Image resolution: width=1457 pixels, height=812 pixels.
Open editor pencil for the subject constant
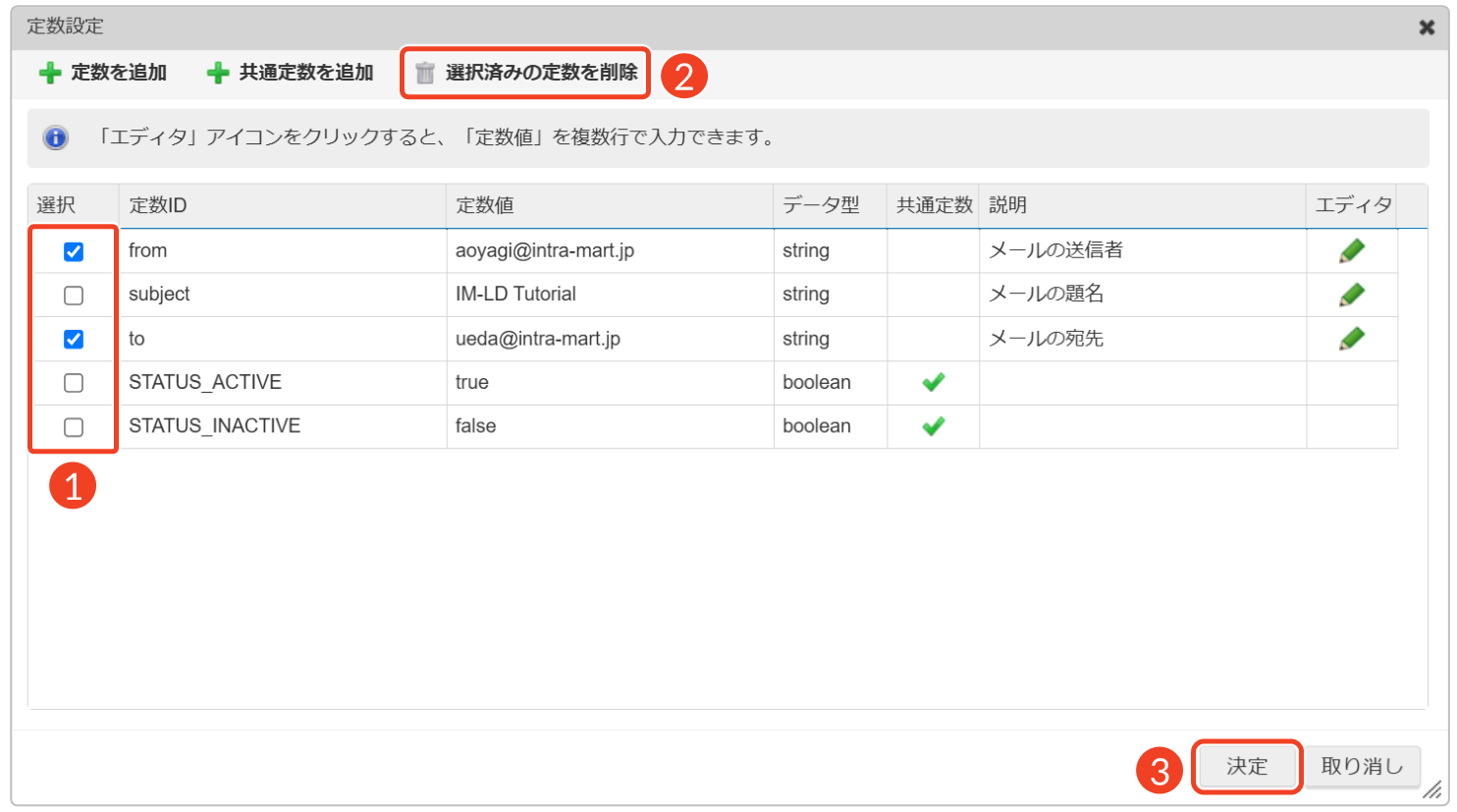(x=1351, y=295)
